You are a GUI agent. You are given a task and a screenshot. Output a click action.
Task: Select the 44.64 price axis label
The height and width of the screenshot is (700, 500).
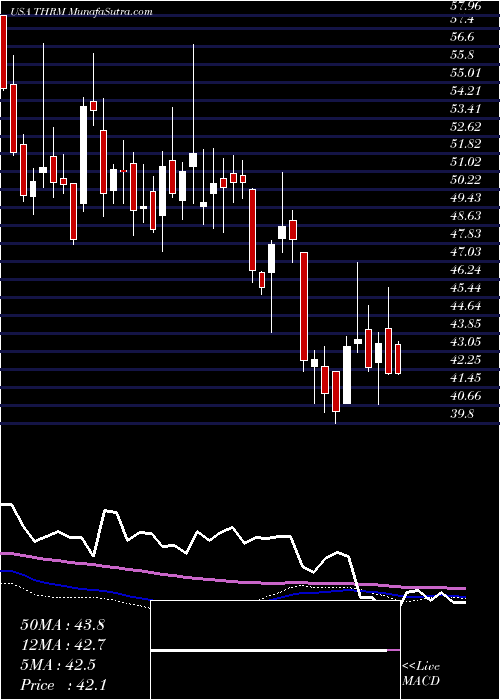pos(467,306)
